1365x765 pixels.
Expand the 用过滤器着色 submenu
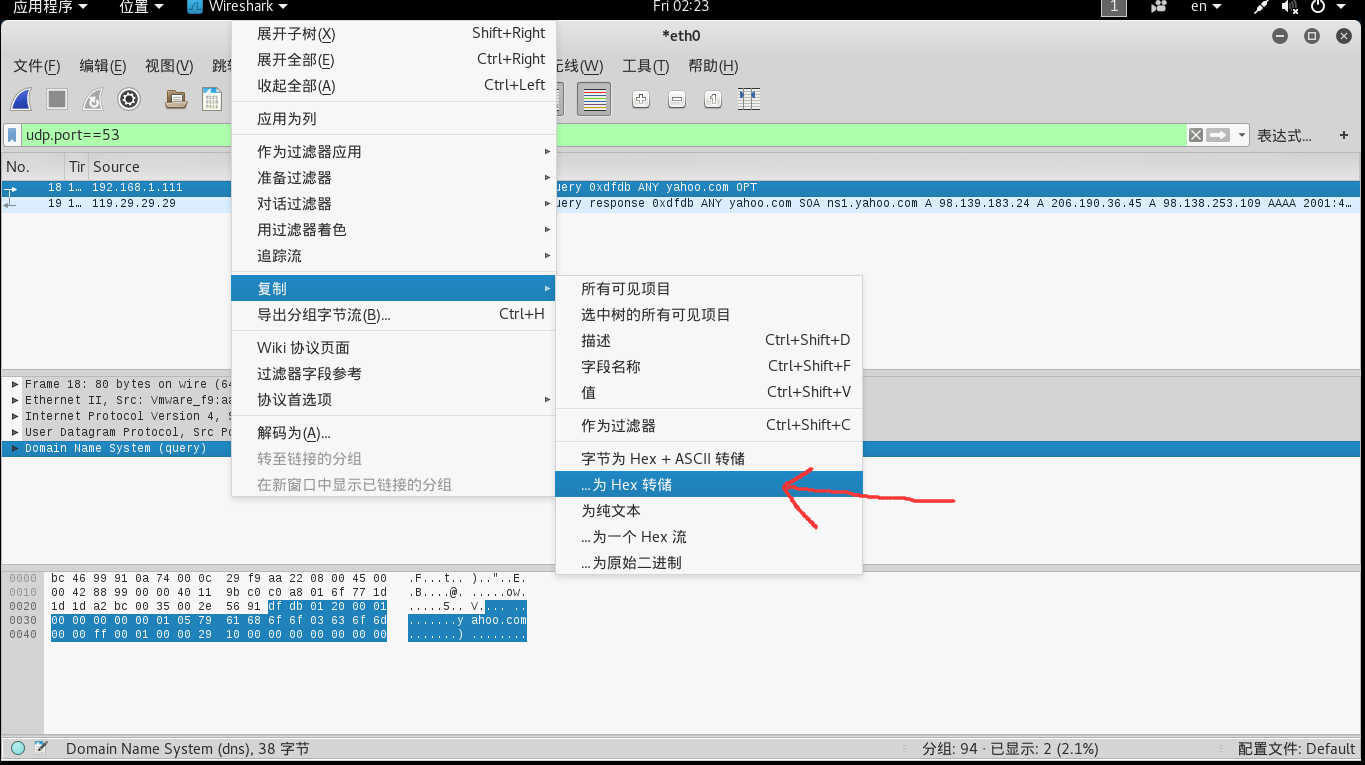[x=394, y=230]
